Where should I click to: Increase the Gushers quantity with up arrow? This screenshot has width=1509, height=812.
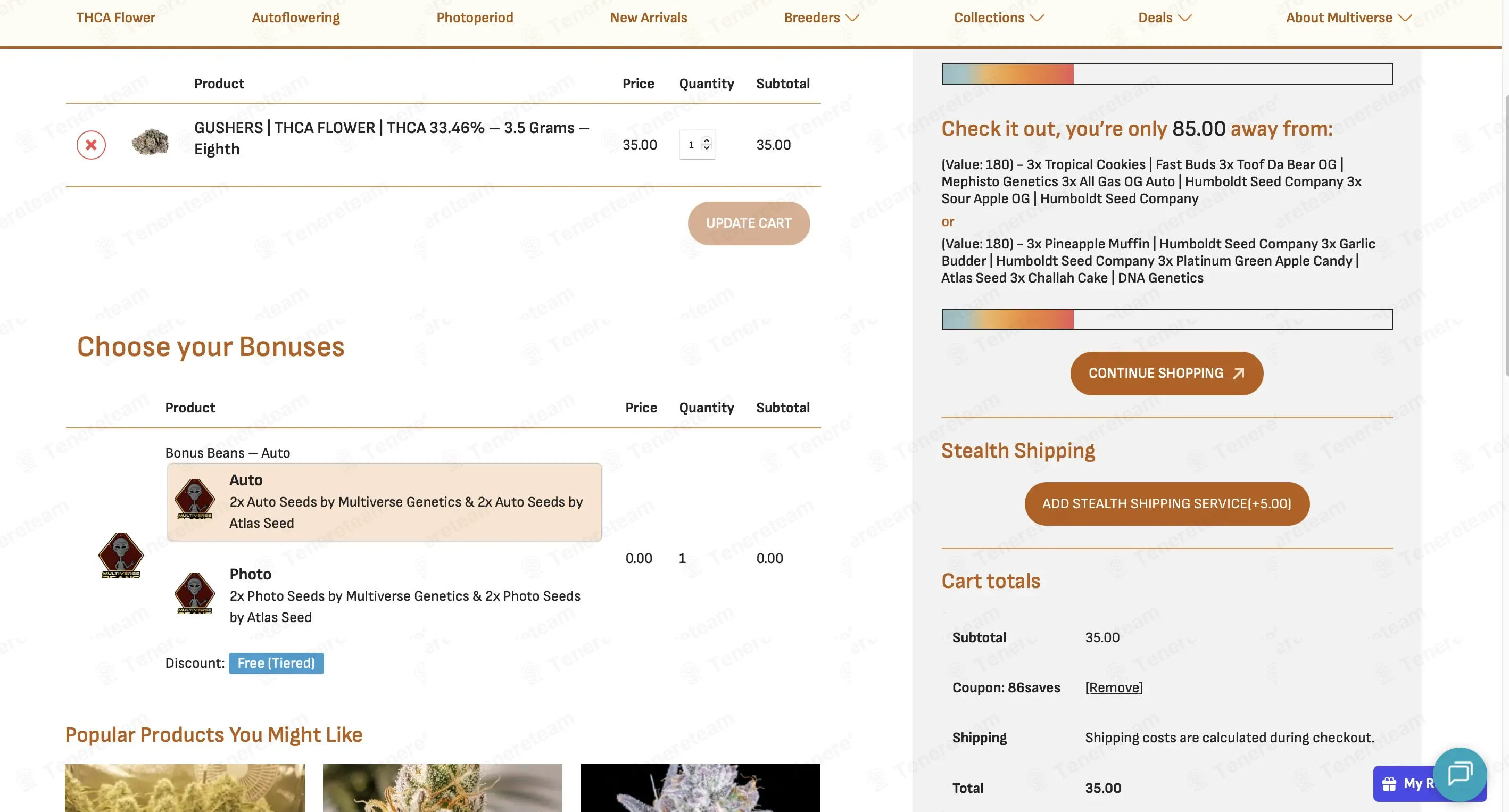pos(707,140)
